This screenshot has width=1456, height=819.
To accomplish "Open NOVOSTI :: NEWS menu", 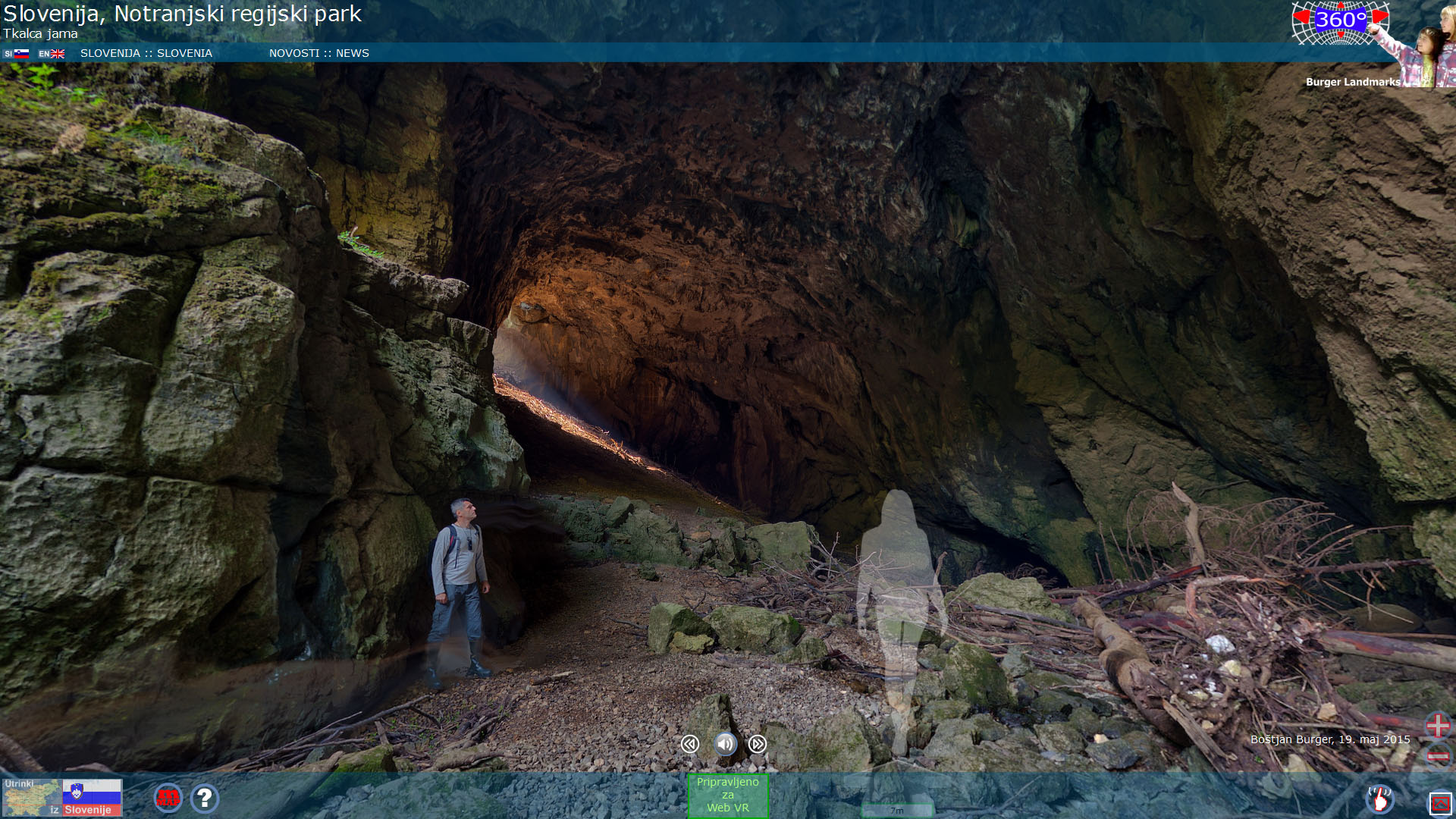I will [318, 53].
